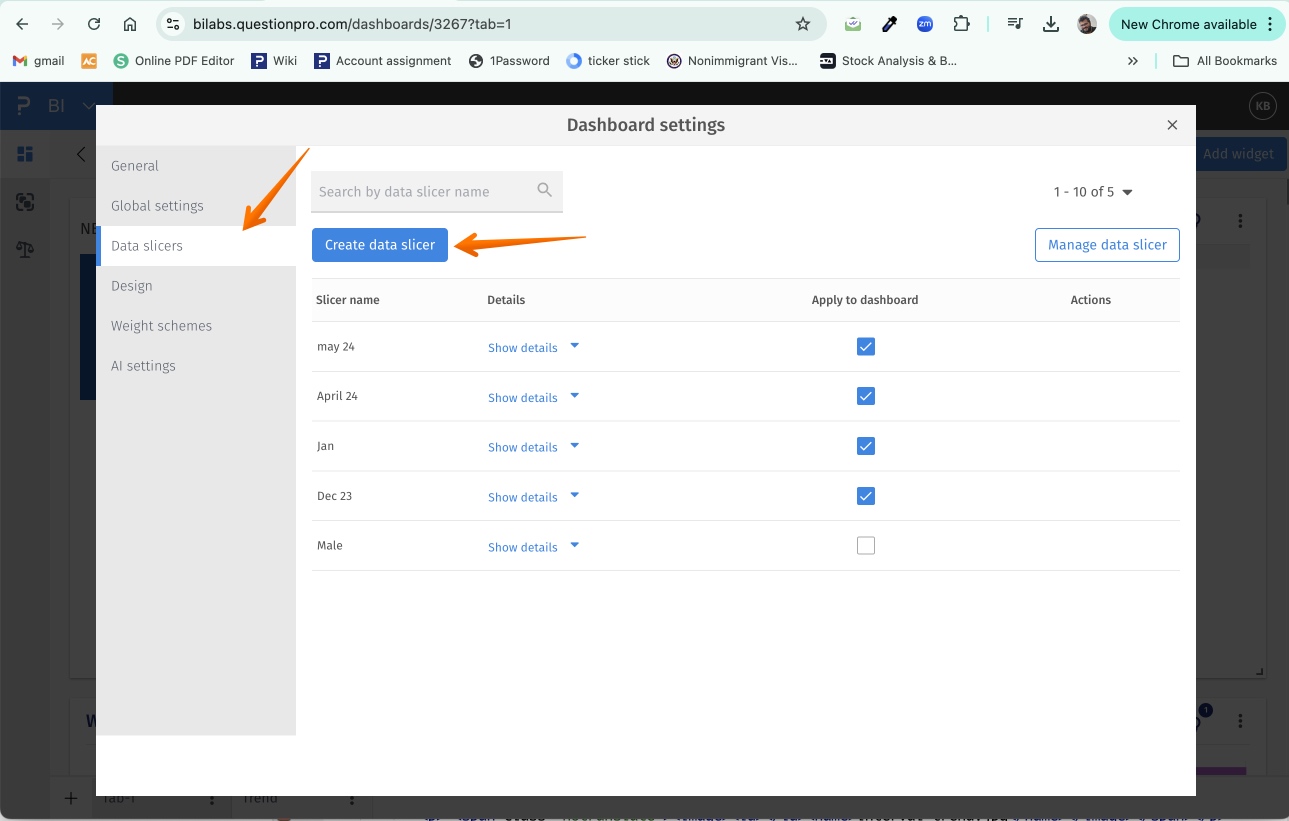Uncheck the Dec 23 slicer checkbox

tap(866, 496)
